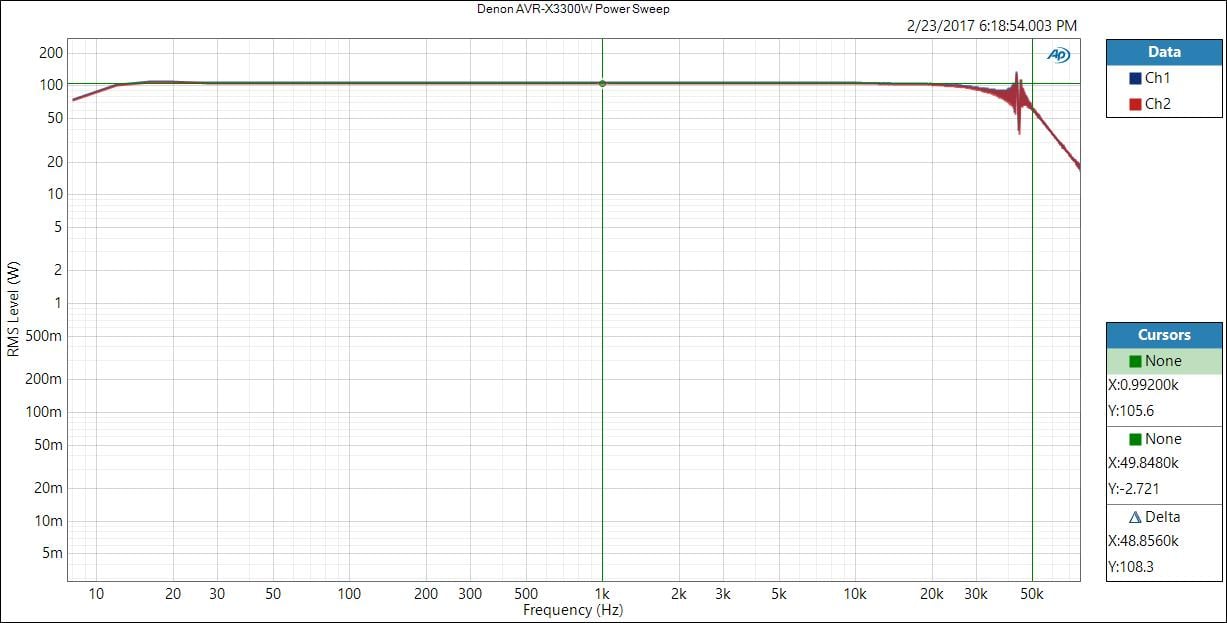Viewport: 1227px width, 623px height.
Task: Click the circular cursor marker at 1k
Action: 602,84
